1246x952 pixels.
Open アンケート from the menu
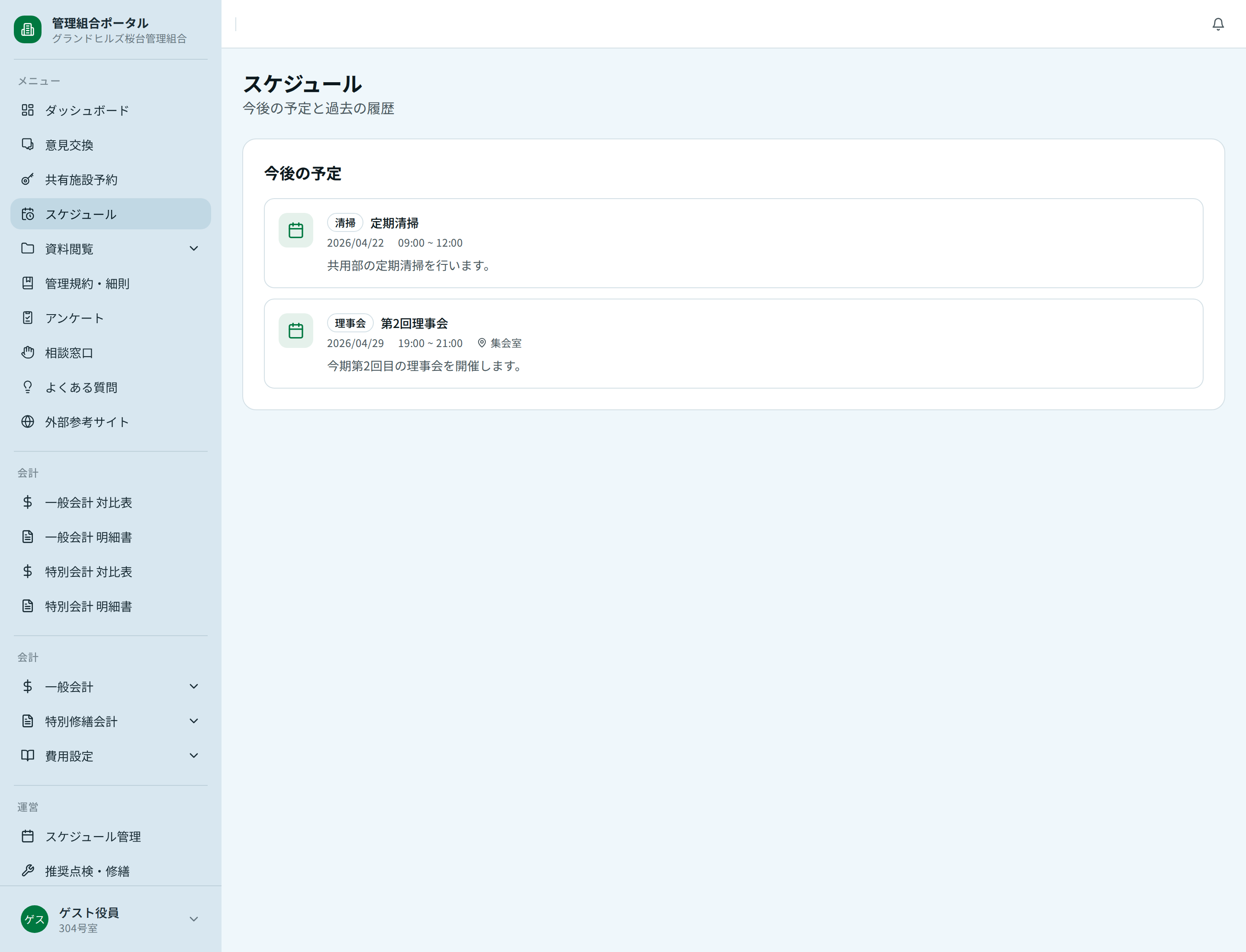[x=74, y=318]
